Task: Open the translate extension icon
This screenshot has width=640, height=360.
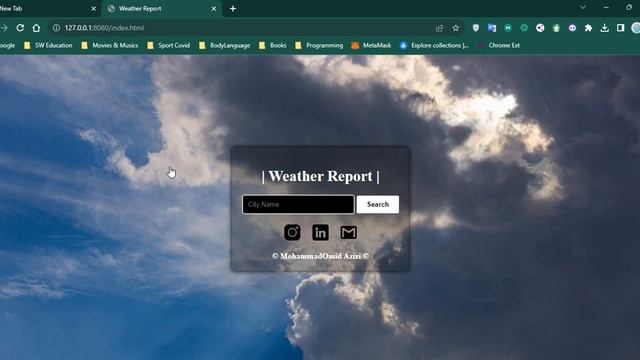Action: click(492, 28)
